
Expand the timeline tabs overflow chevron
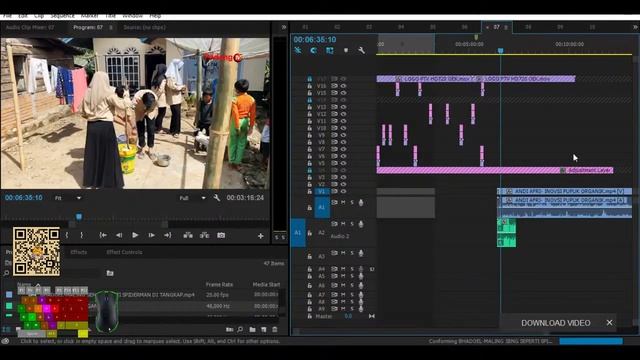(635, 27)
